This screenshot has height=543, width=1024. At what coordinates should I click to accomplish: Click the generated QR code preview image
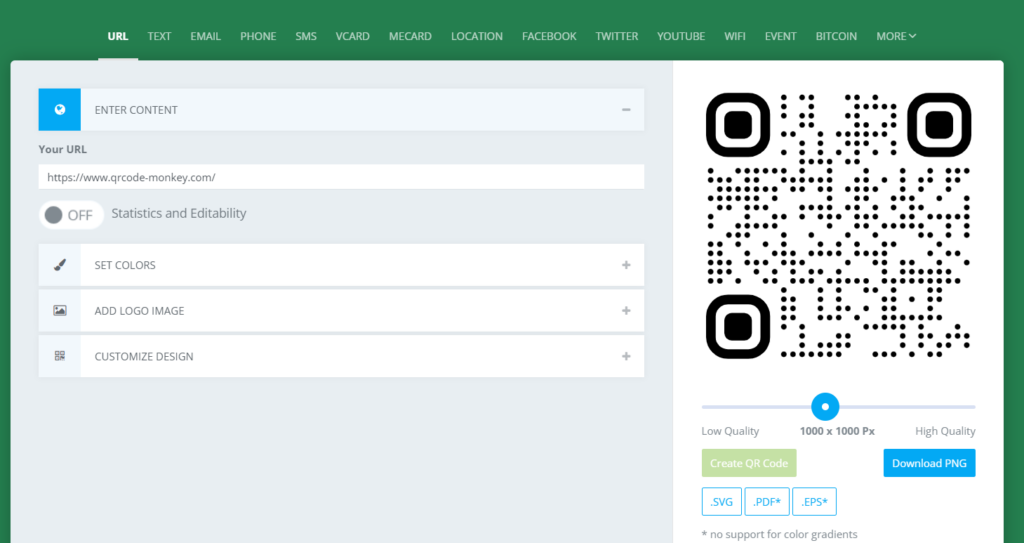839,225
